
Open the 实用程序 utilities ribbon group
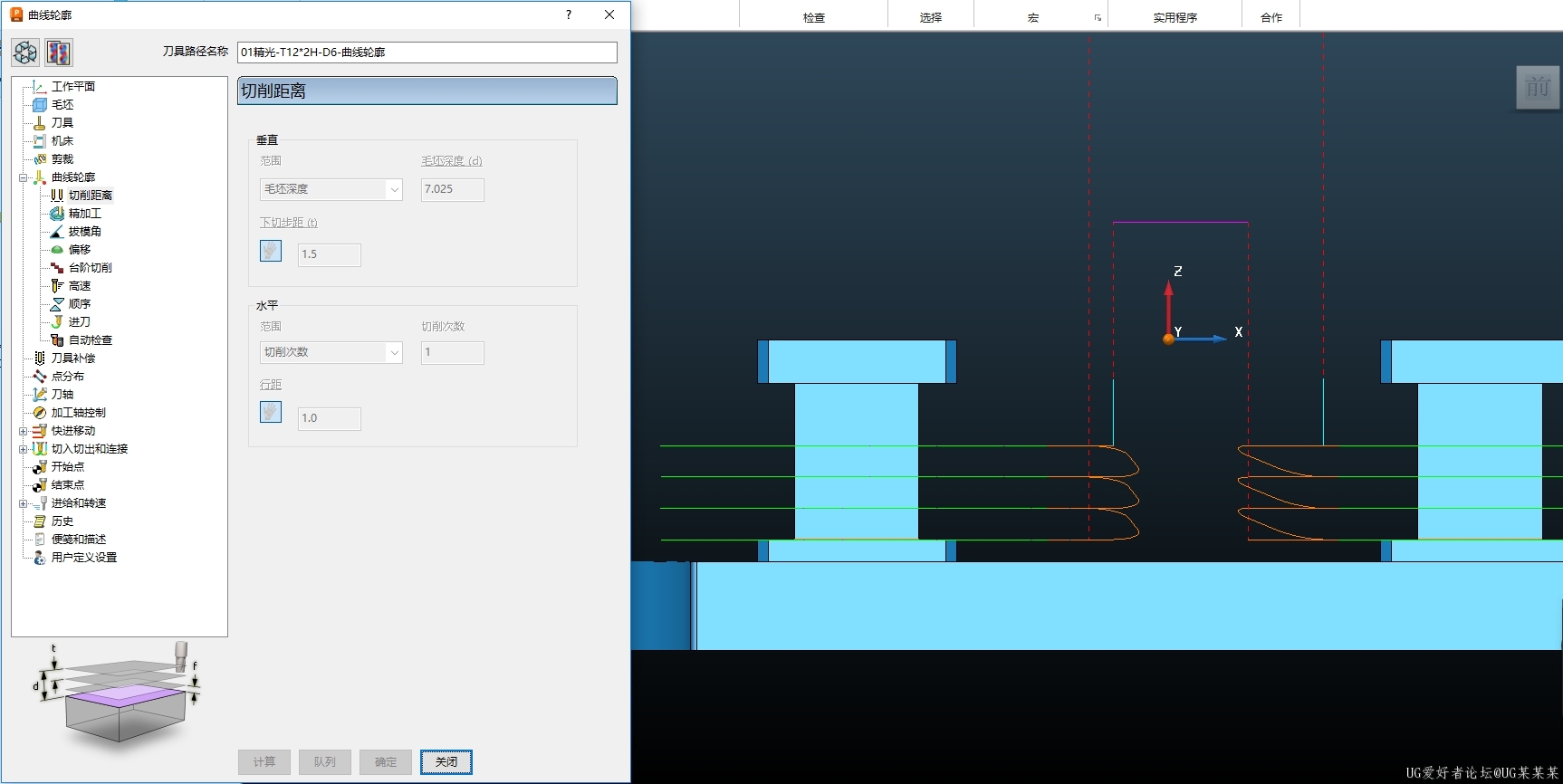[x=1175, y=17]
